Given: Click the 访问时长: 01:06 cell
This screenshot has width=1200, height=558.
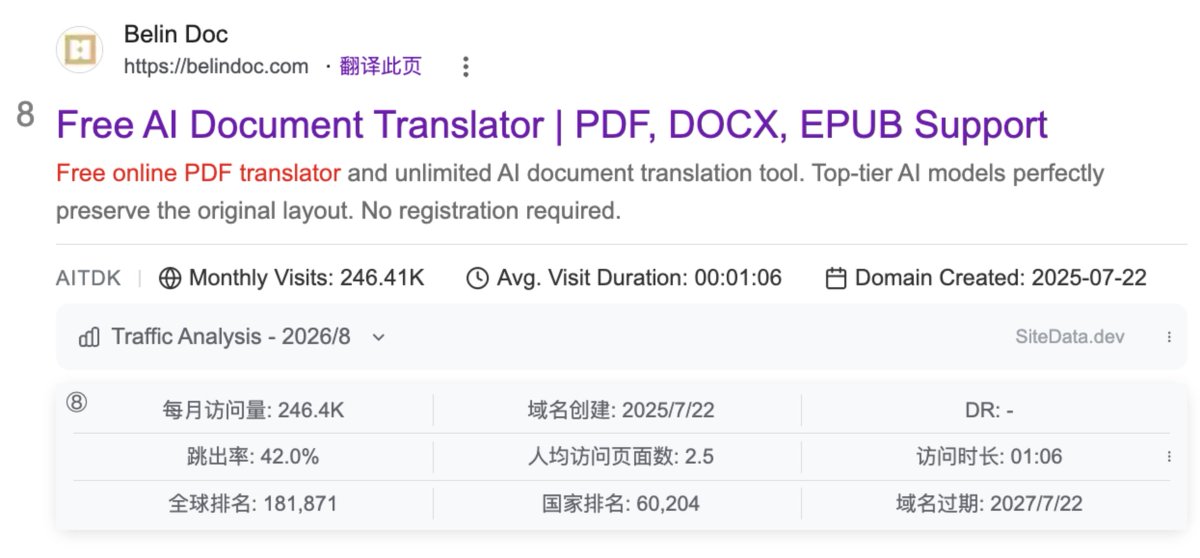Looking at the screenshot, I should tap(990, 457).
